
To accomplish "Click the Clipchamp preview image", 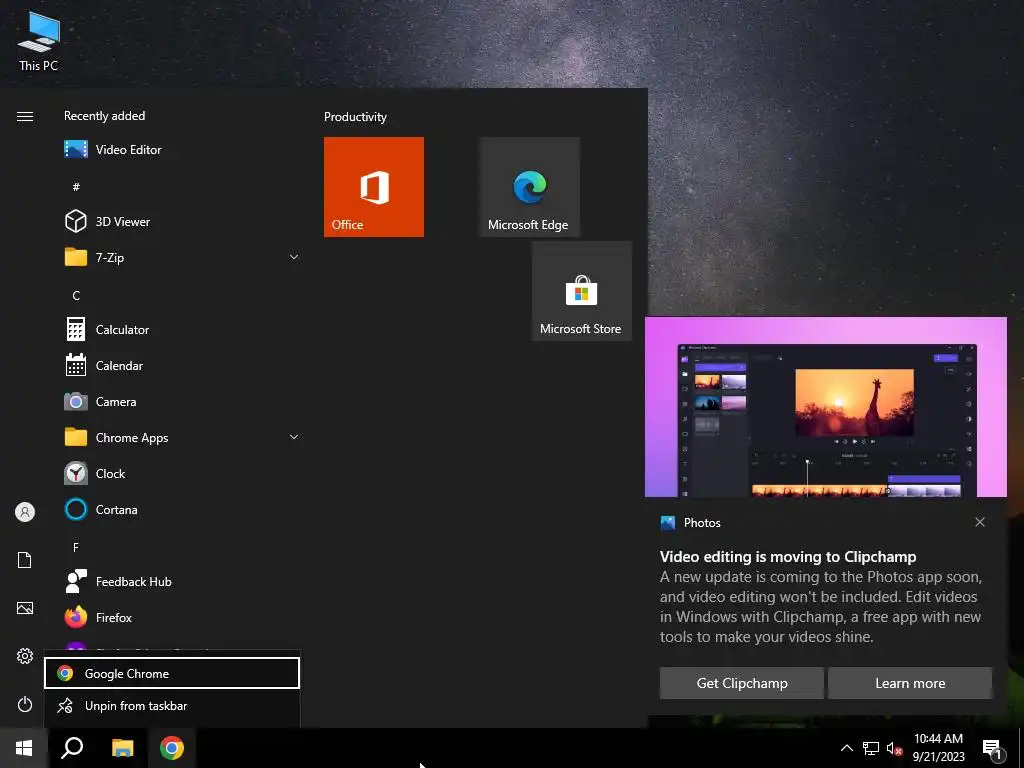I will point(825,407).
